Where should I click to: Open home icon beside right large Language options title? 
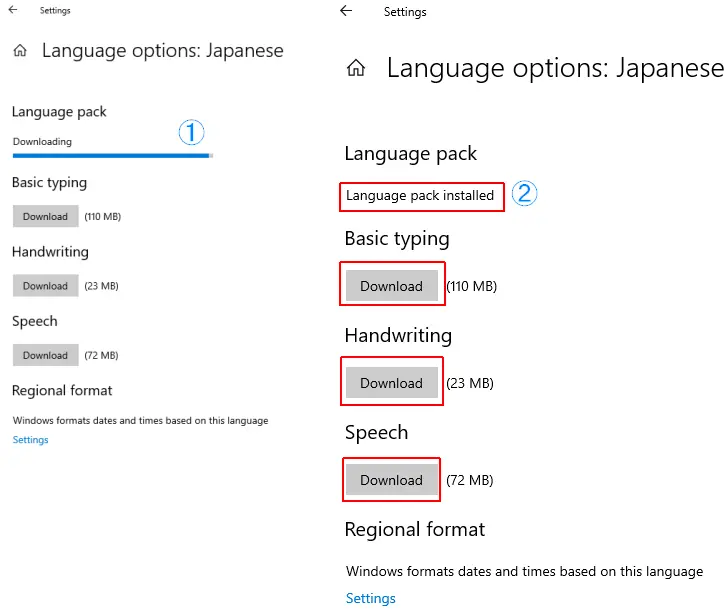point(356,68)
